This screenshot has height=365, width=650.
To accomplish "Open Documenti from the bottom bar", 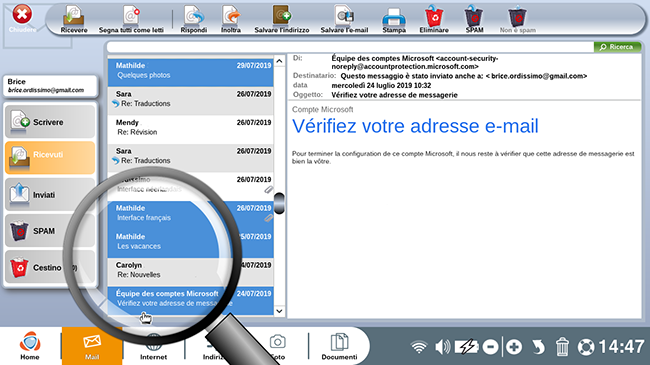I will pos(339,346).
